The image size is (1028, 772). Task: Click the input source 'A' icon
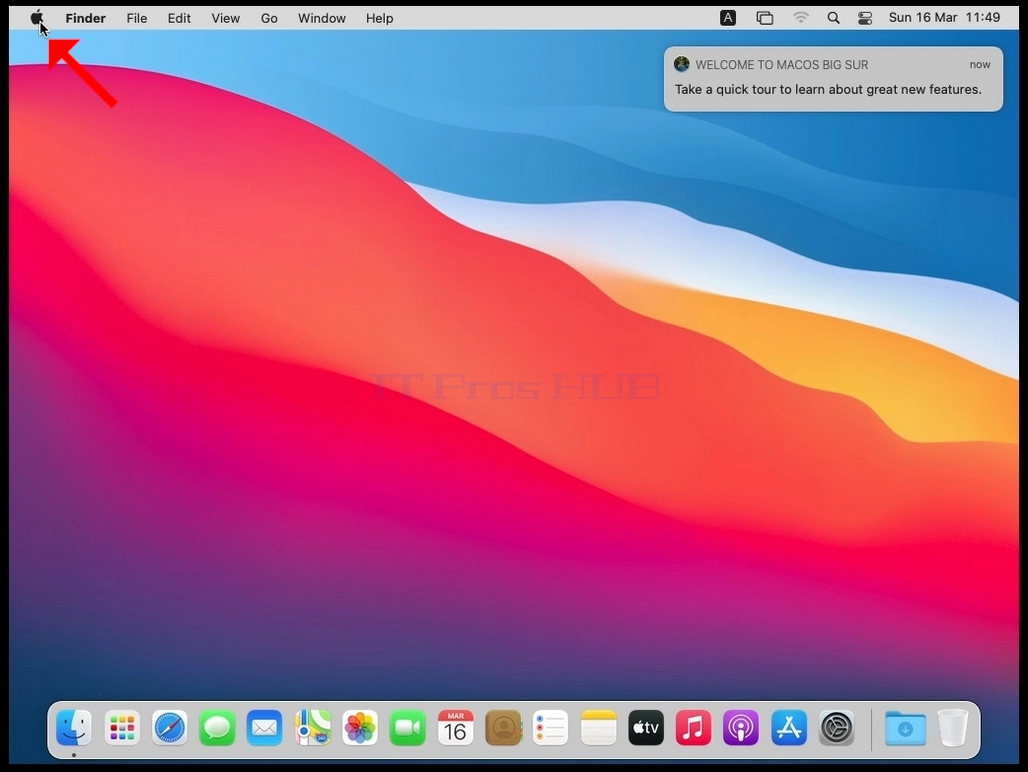(x=728, y=18)
